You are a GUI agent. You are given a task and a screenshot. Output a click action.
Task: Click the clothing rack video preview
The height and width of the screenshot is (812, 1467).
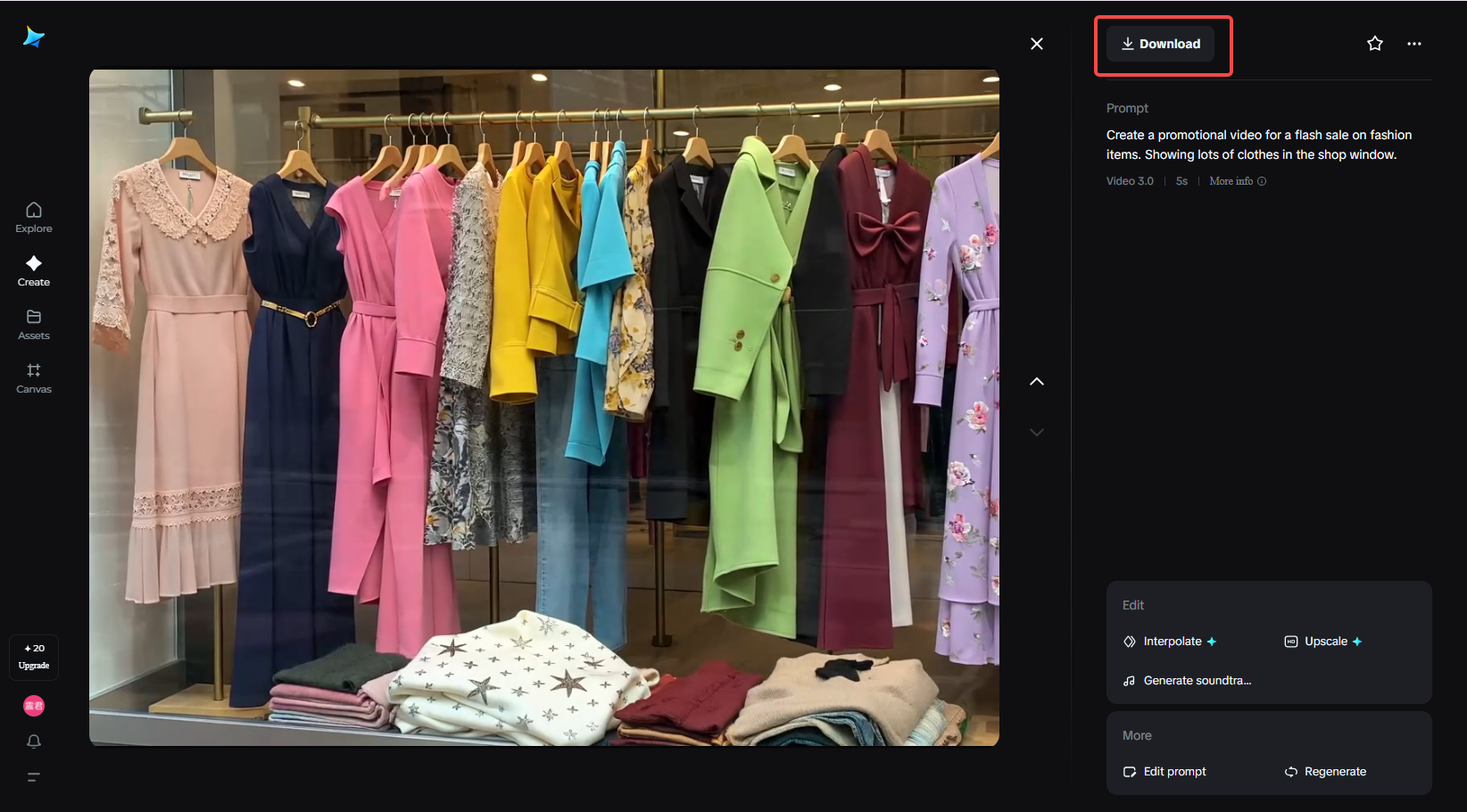pyautogui.click(x=544, y=408)
